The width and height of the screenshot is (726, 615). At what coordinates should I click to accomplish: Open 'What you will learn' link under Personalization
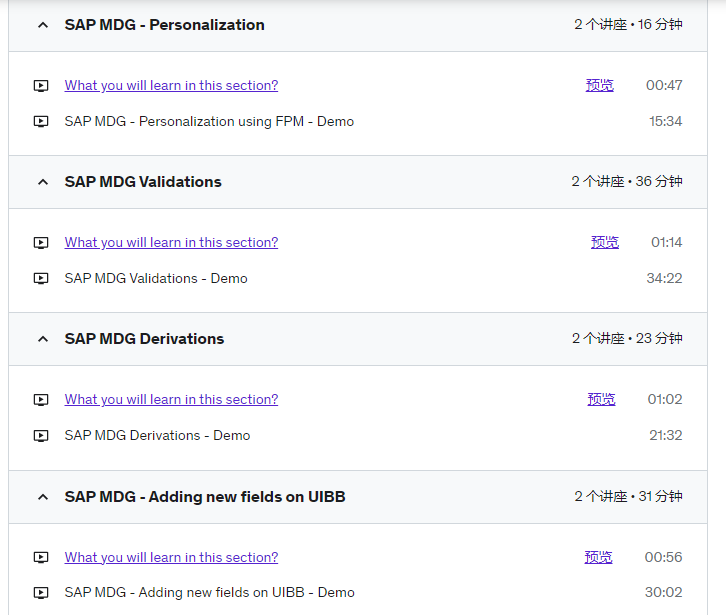(171, 86)
